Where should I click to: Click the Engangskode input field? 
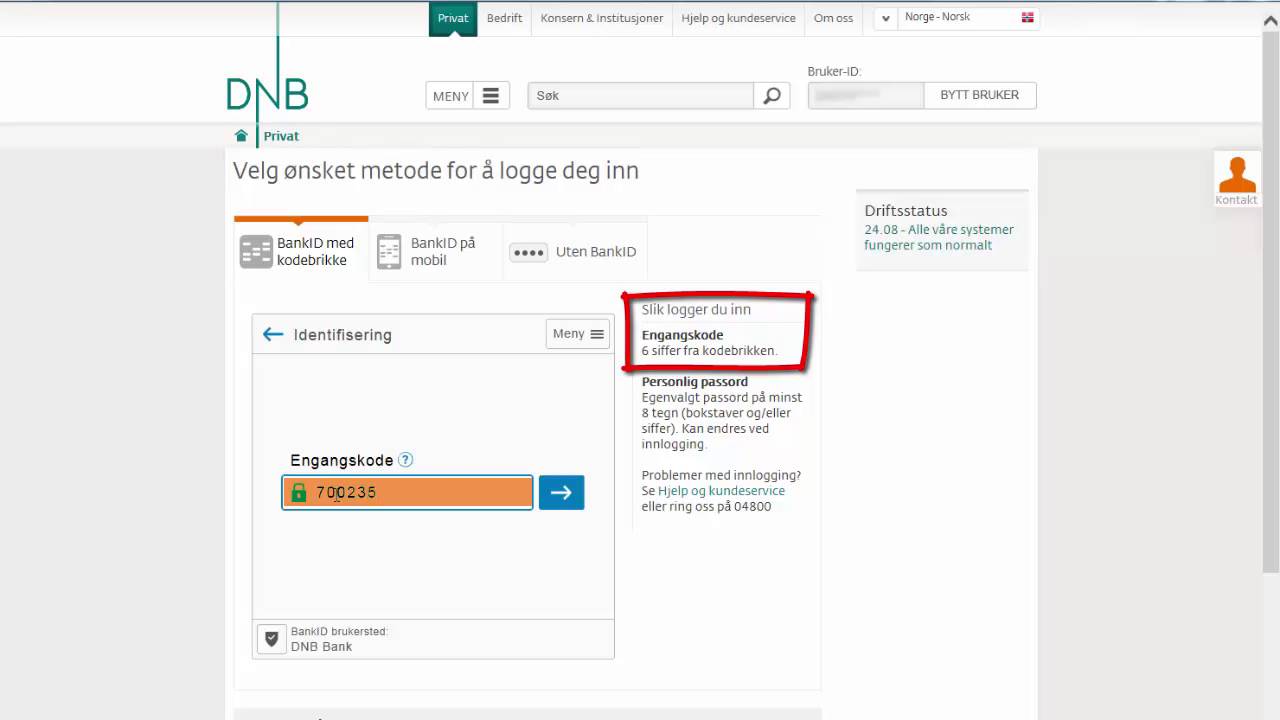pyautogui.click(x=407, y=492)
